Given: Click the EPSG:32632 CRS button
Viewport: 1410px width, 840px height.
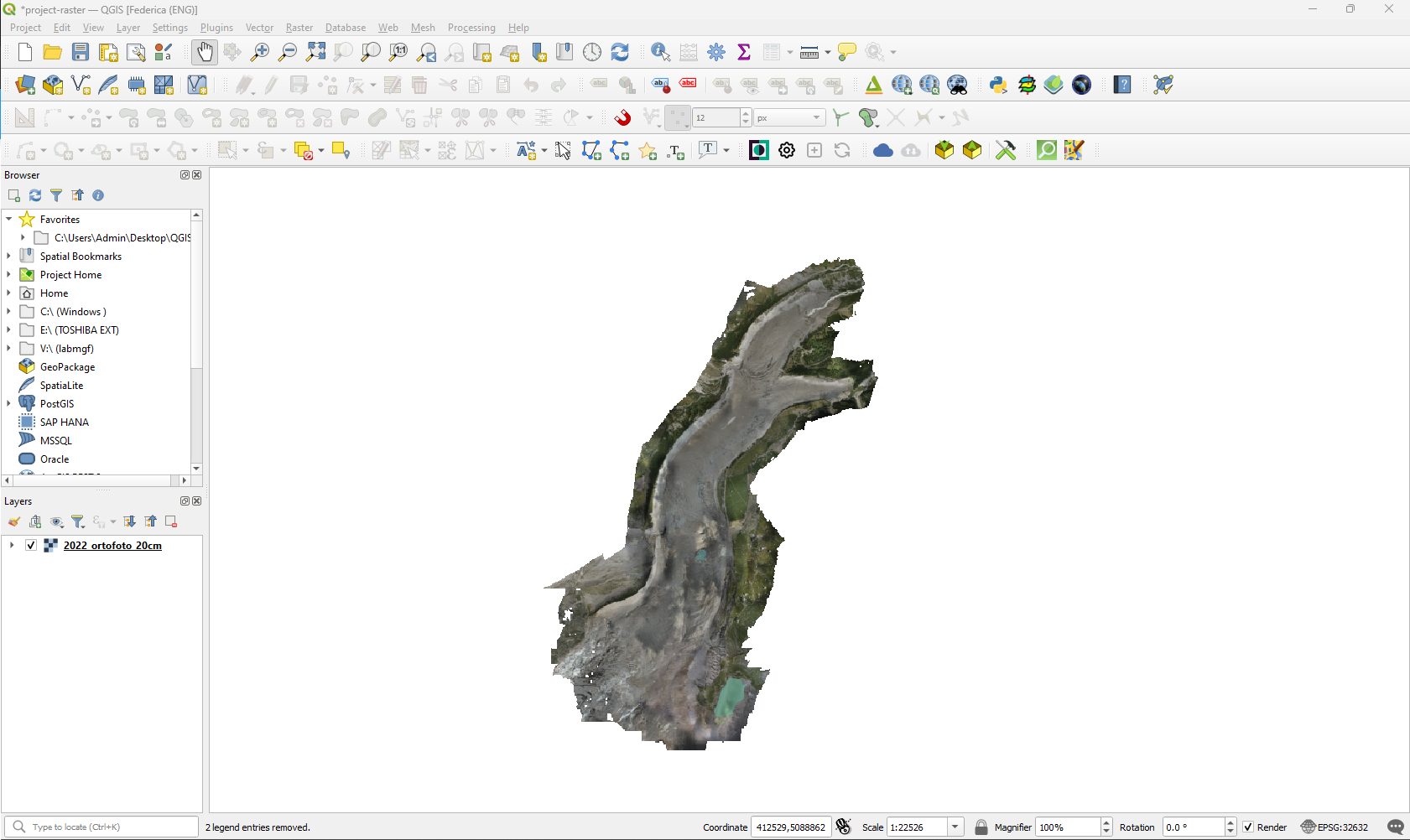Looking at the screenshot, I should pyautogui.click(x=1335, y=827).
